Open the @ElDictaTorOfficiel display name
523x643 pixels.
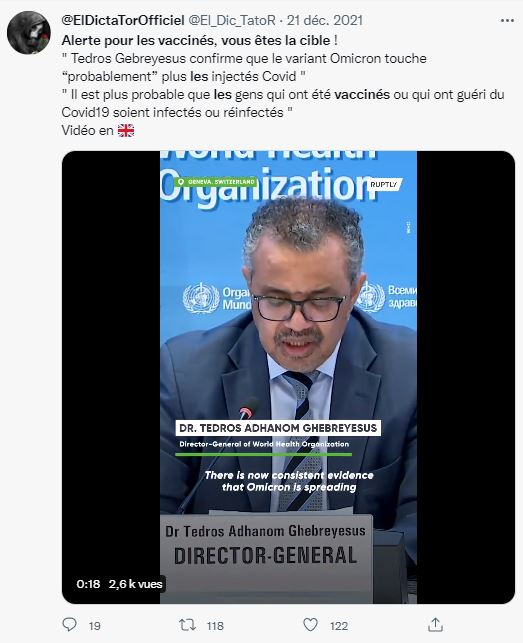(123, 20)
